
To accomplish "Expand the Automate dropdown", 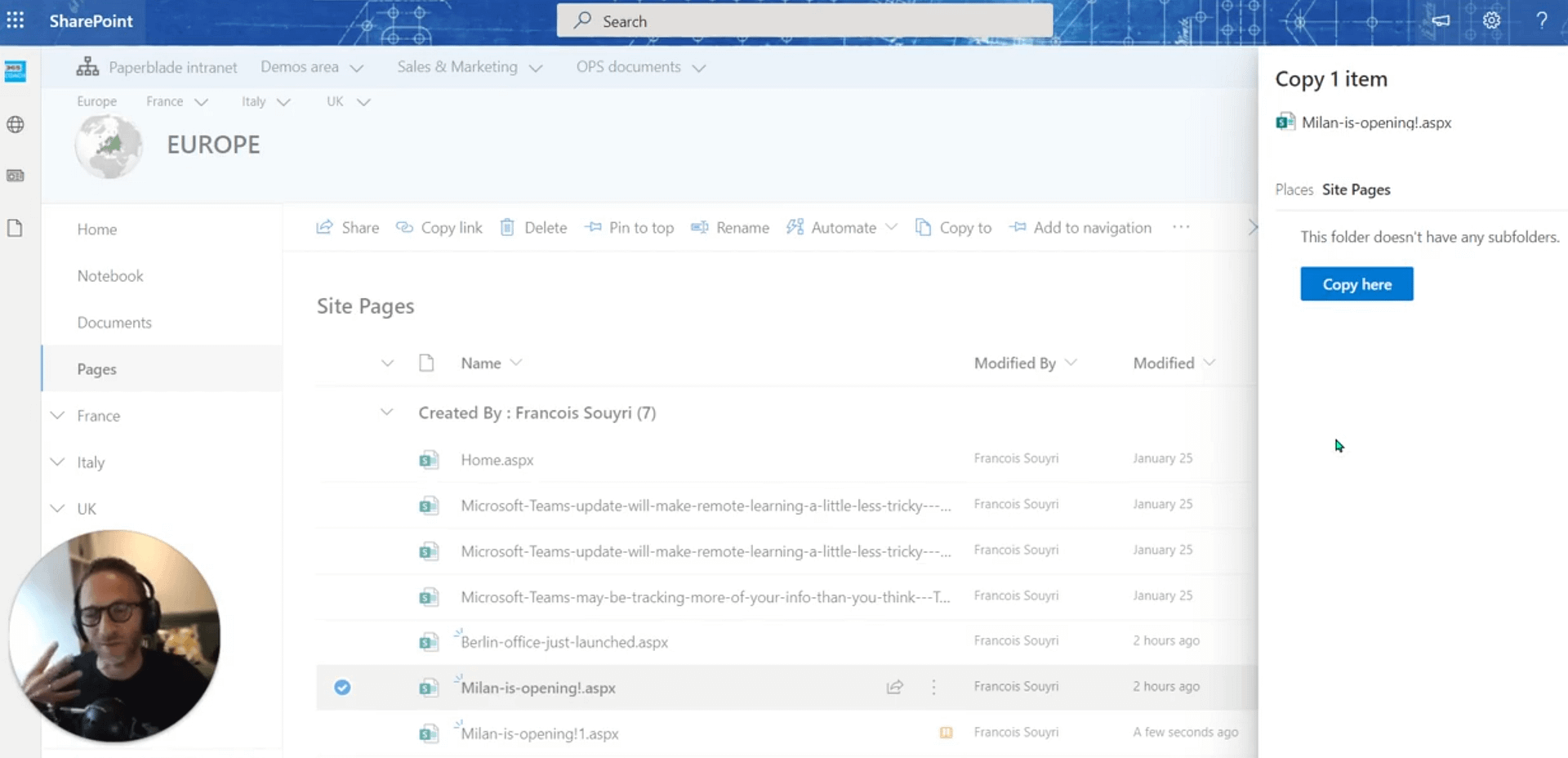I will [891, 227].
